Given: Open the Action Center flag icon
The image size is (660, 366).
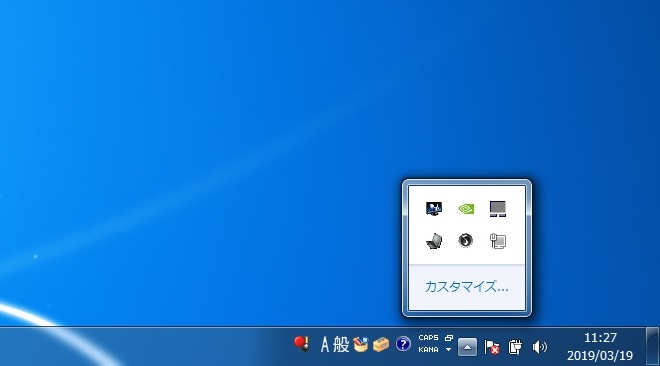Looking at the screenshot, I should pyautogui.click(x=492, y=347).
